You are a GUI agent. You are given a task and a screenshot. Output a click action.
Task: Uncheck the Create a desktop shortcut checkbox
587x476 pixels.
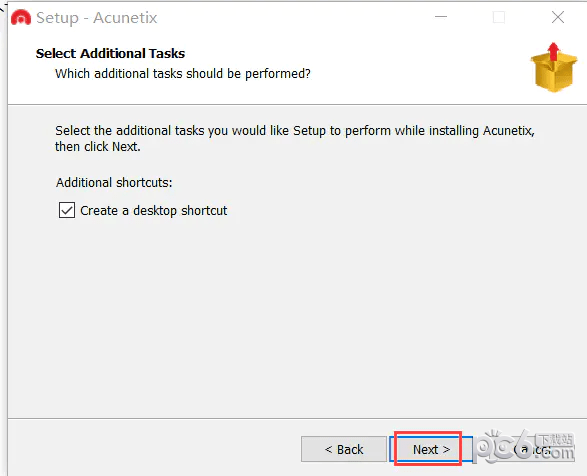67,210
